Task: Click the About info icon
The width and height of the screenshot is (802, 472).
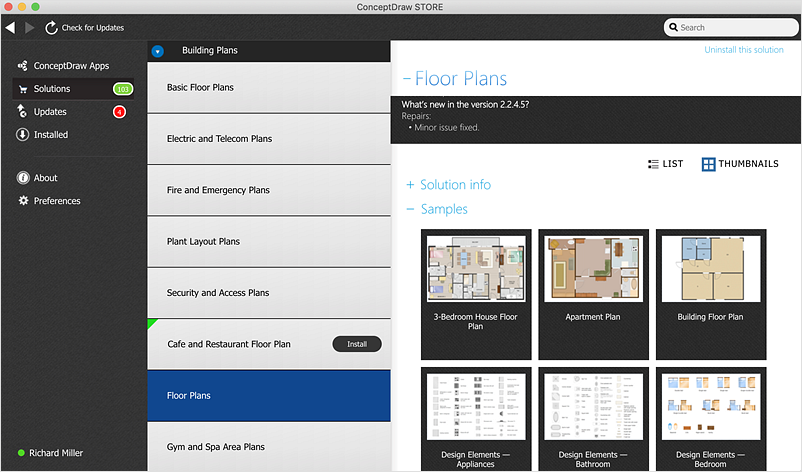Action: (x=23, y=177)
